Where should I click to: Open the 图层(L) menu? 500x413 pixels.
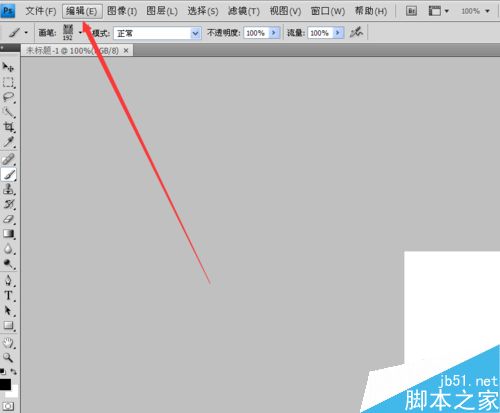point(162,11)
